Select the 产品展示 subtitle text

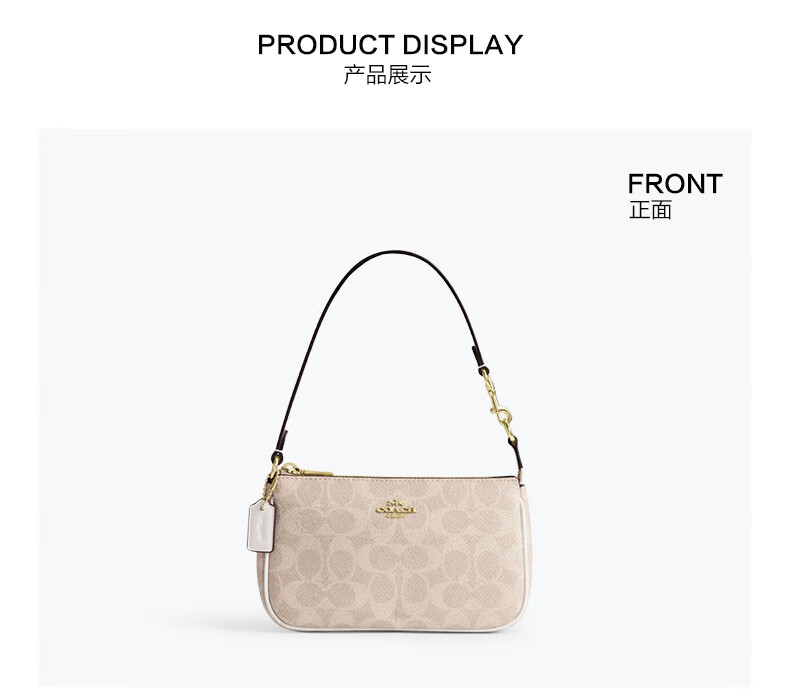(387, 75)
